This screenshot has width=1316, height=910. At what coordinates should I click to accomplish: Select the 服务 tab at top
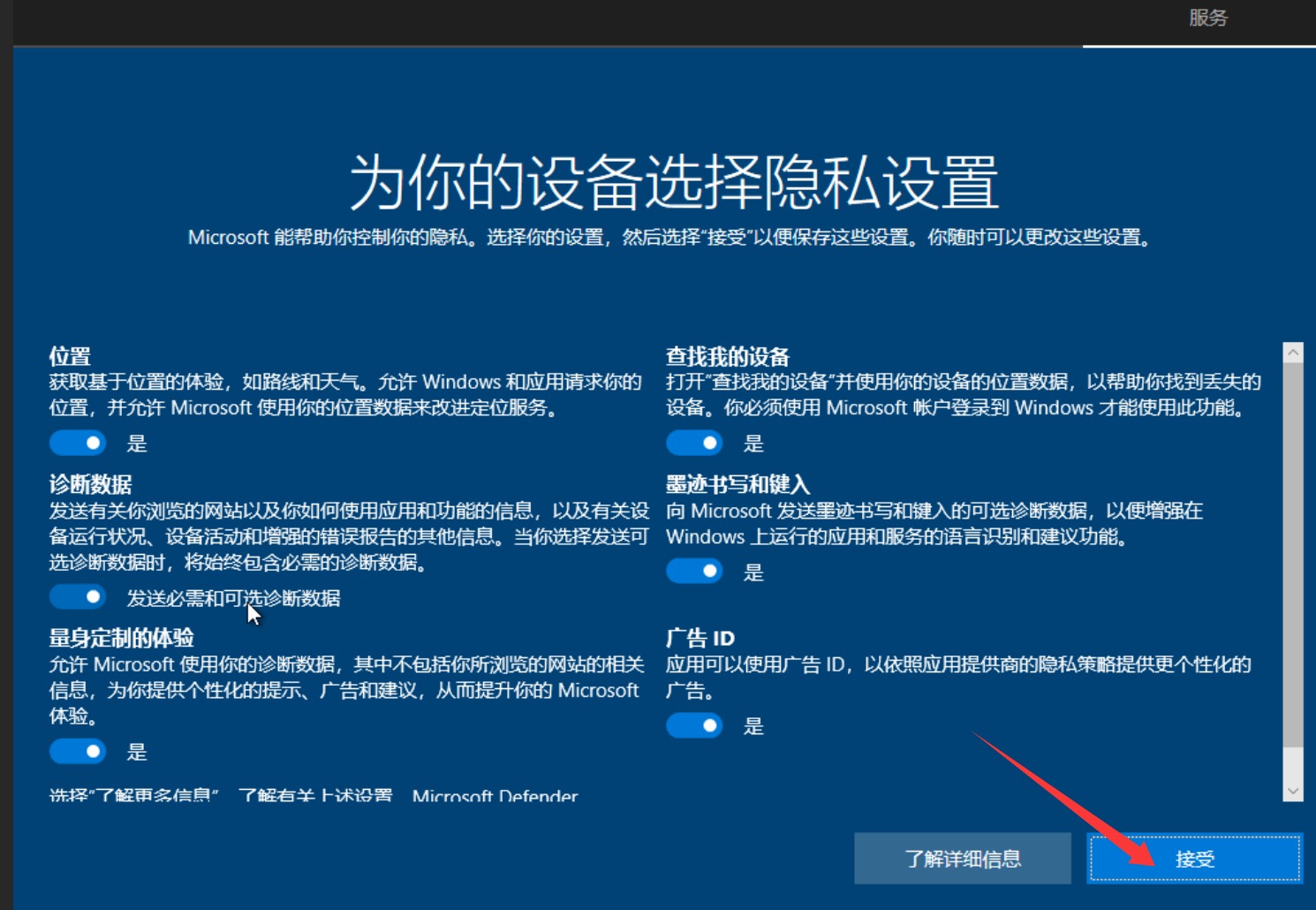point(1207,18)
